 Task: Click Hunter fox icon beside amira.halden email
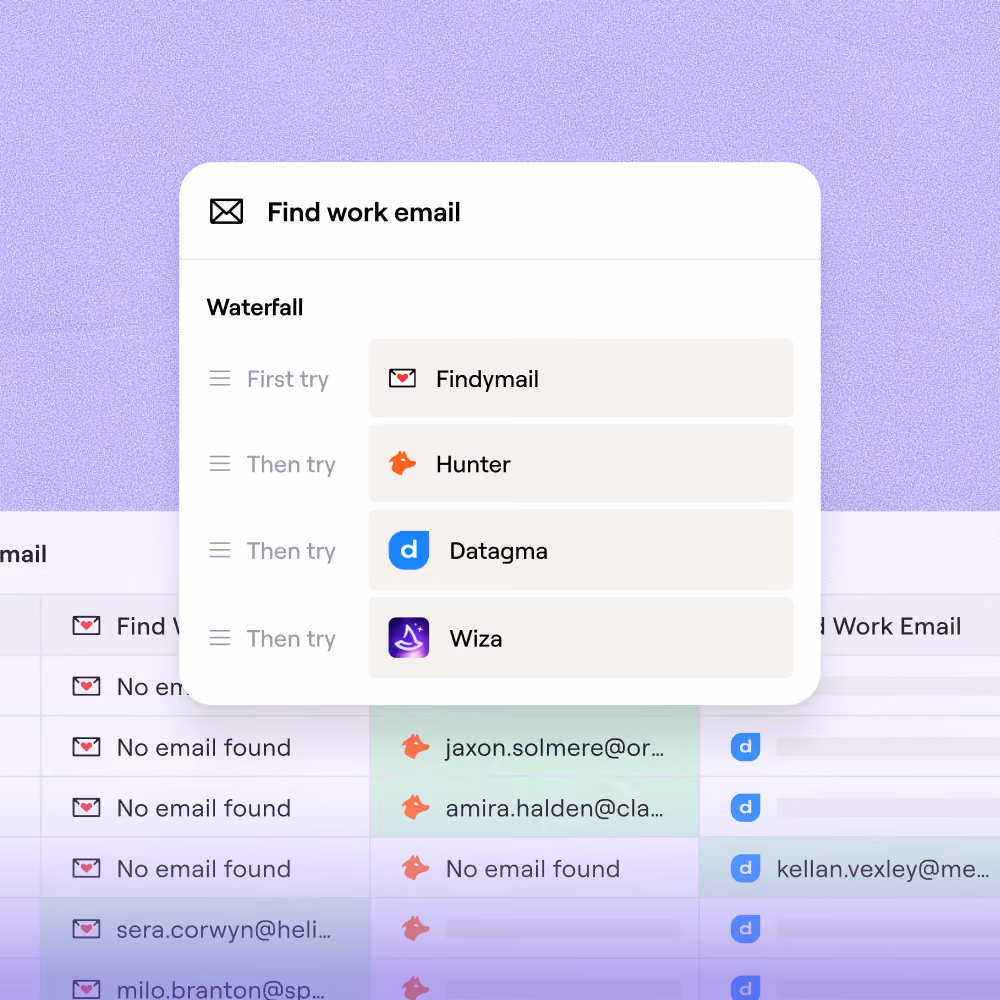(415, 807)
